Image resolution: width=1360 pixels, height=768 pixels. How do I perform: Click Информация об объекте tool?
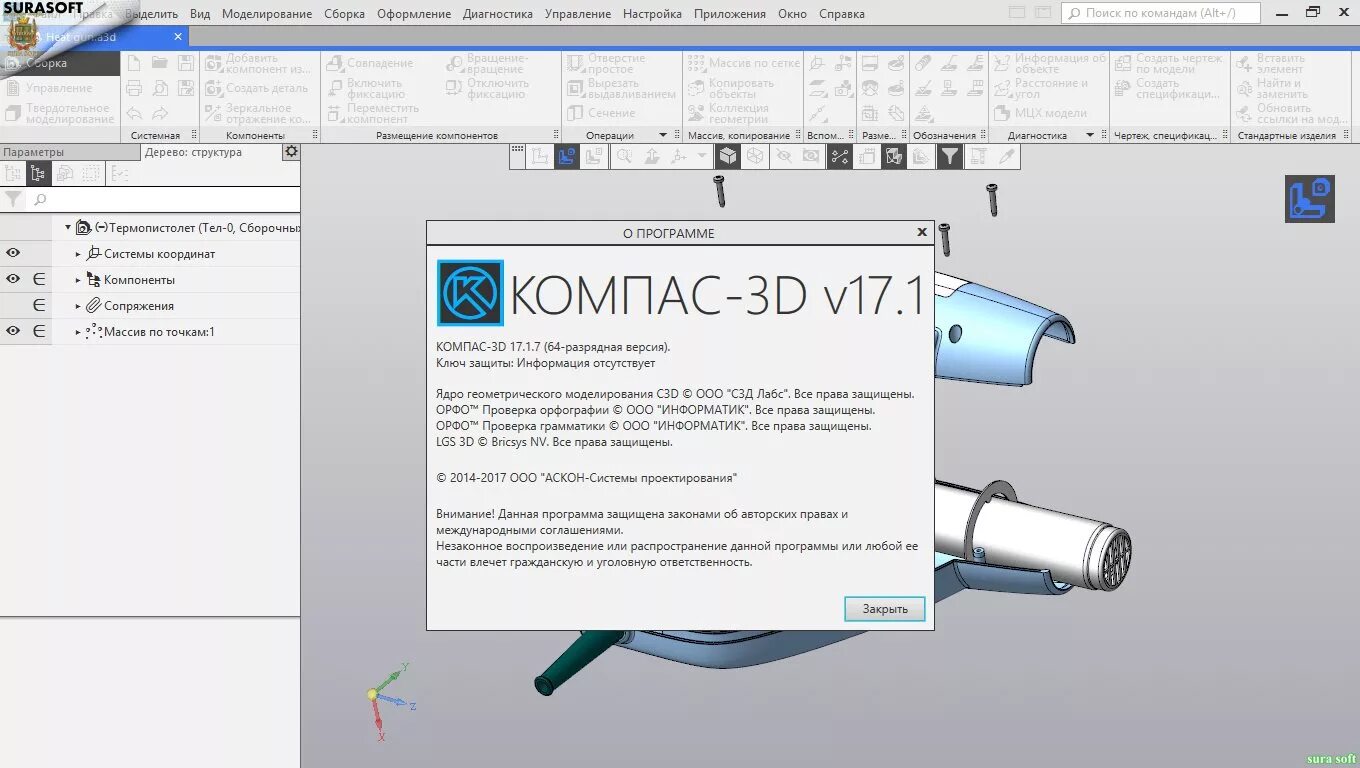(x=1050, y=64)
